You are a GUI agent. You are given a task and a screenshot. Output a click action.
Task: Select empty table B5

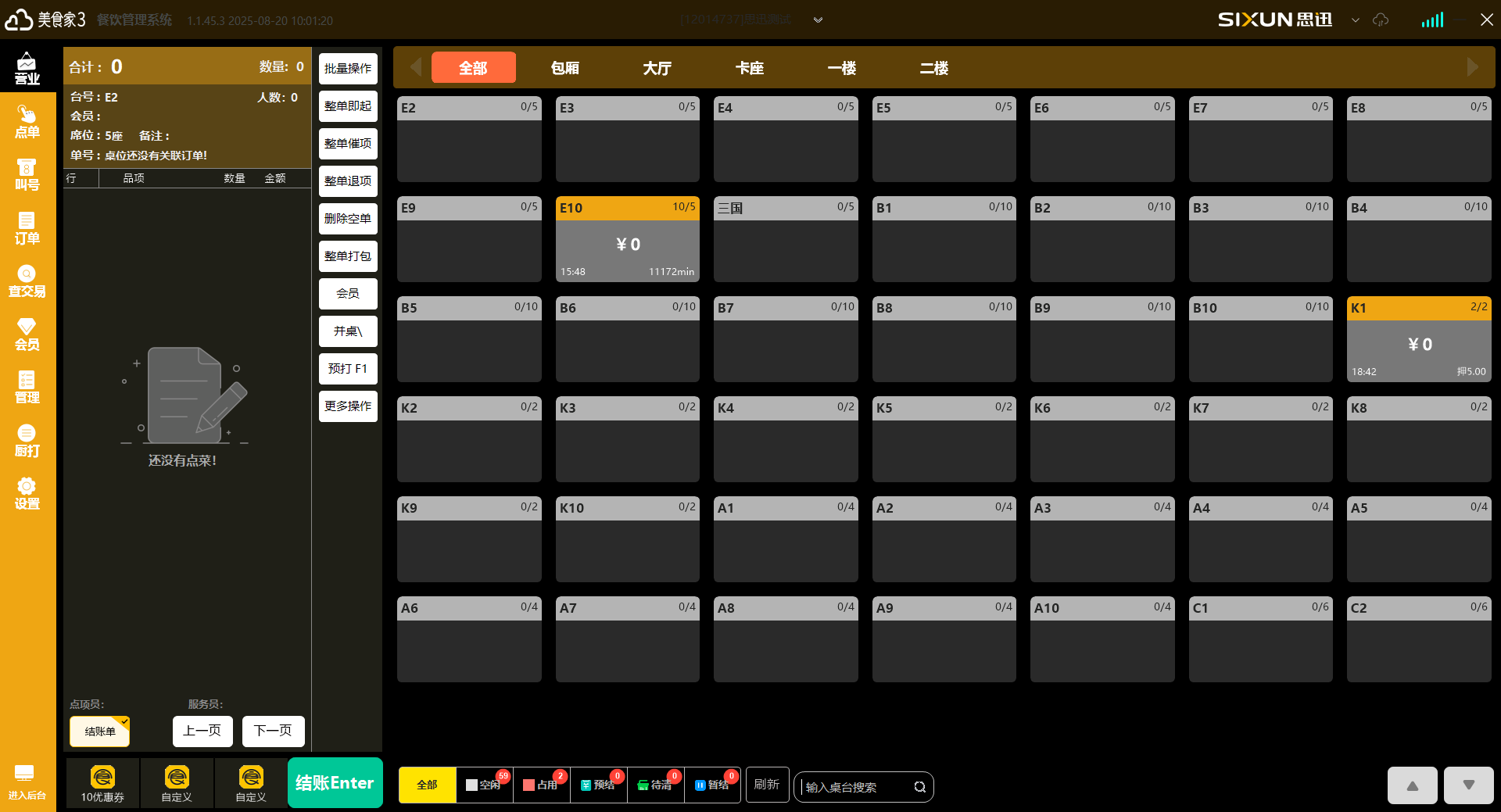(x=469, y=339)
